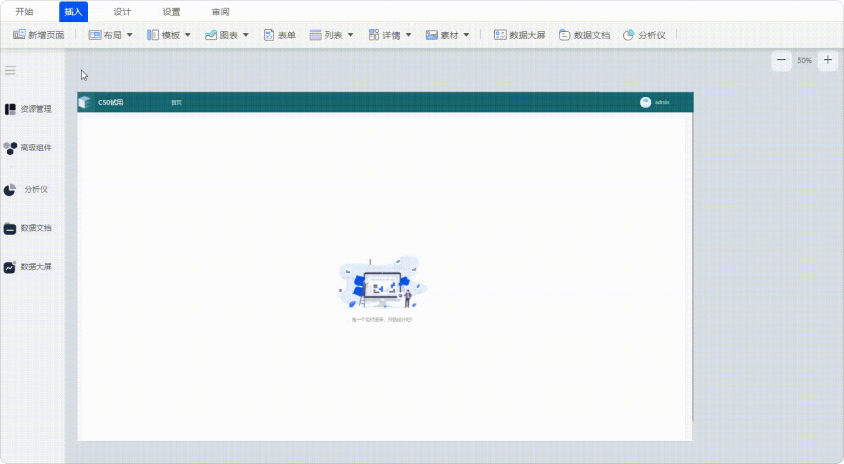Expand the 模板 dropdown menu

pos(168,35)
